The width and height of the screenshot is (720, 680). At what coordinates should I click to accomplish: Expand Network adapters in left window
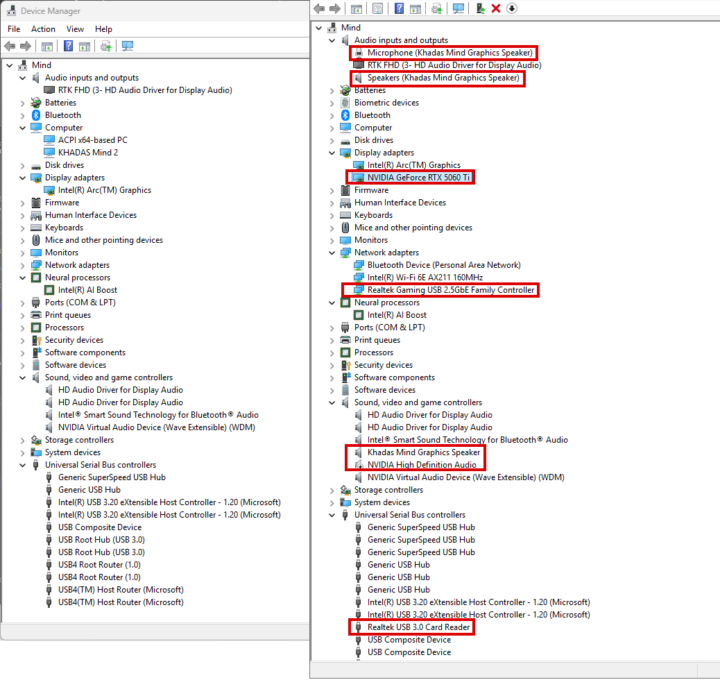click(x=22, y=265)
